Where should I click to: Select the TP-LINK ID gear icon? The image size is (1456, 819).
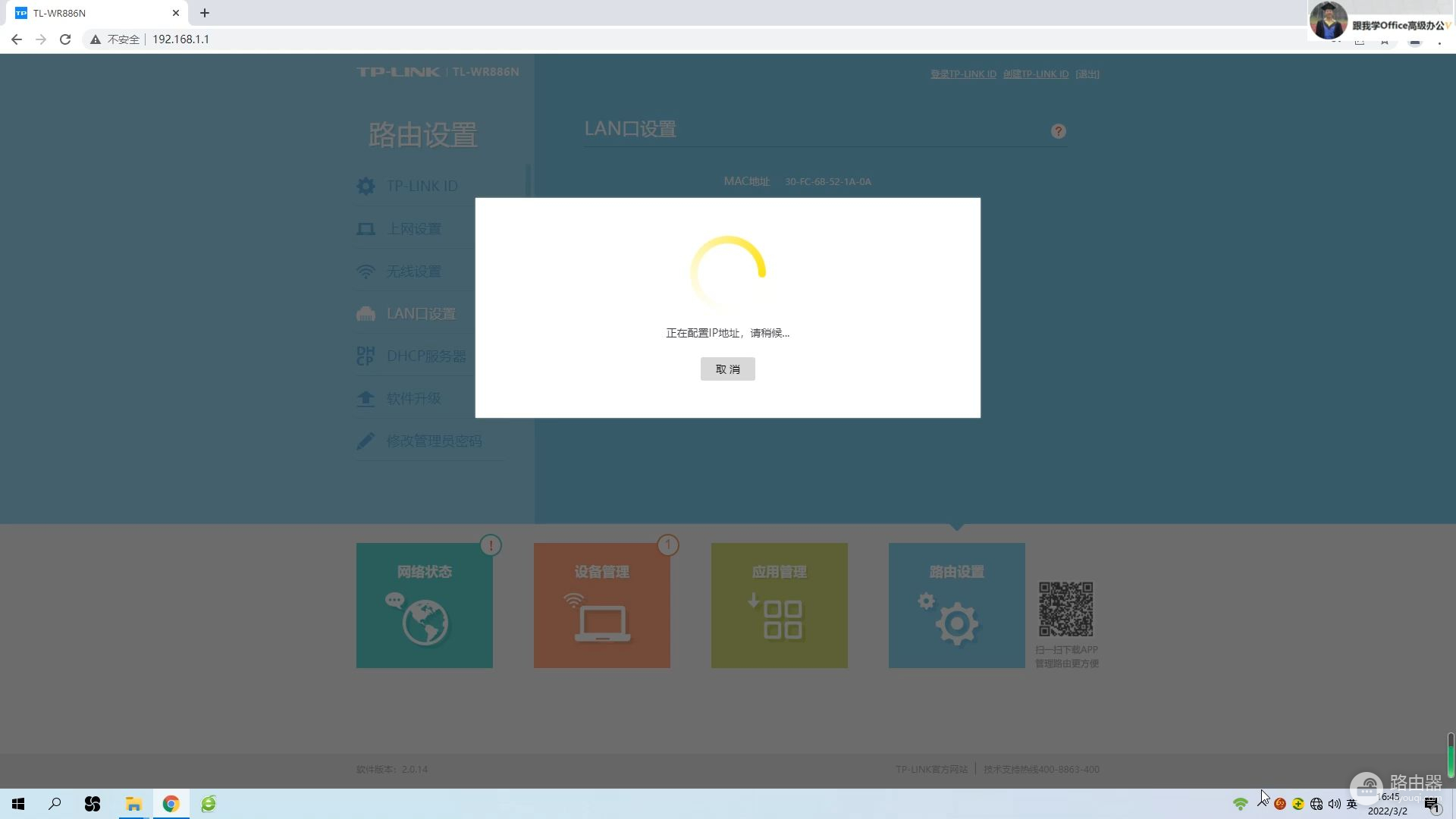[366, 186]
